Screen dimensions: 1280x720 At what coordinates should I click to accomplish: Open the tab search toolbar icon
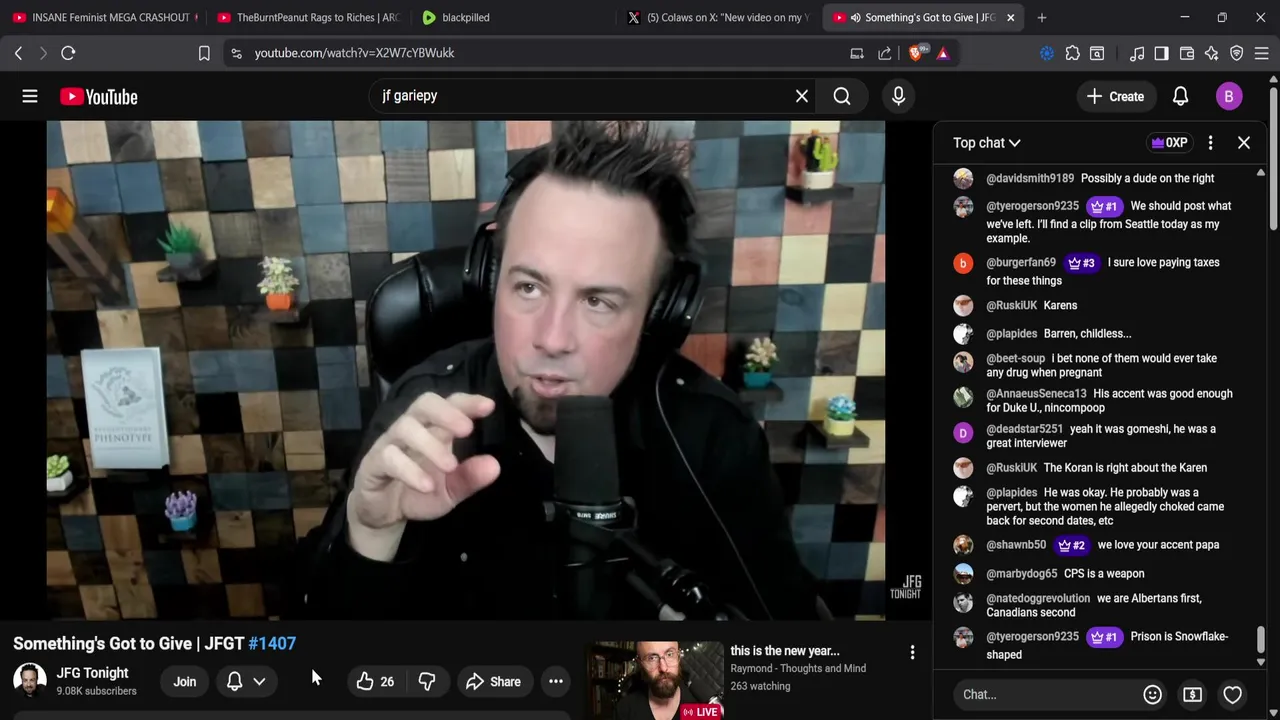click(x=1097, y=53)
